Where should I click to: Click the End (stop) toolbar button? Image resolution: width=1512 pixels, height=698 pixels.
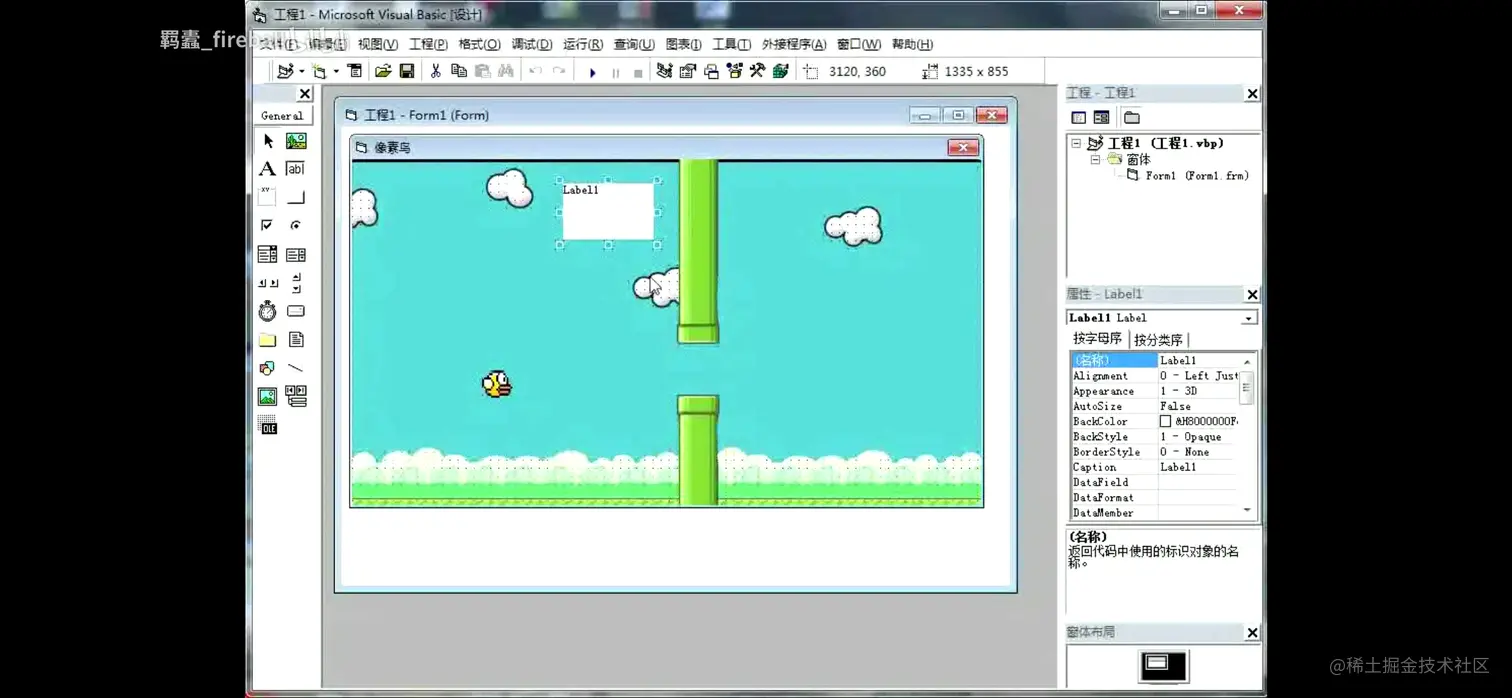(x=638, y=72)
